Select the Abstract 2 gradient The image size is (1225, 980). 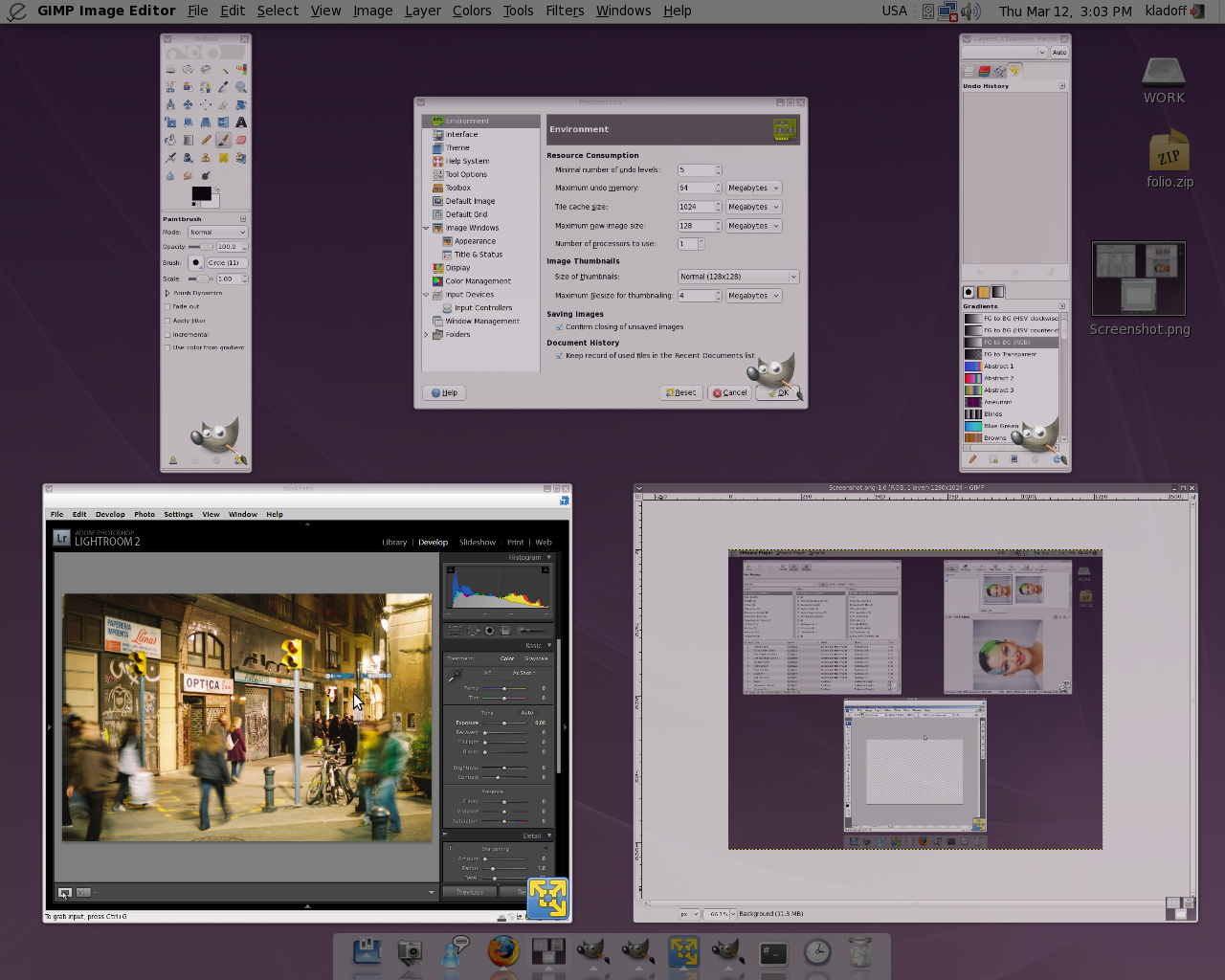[998, 378]
